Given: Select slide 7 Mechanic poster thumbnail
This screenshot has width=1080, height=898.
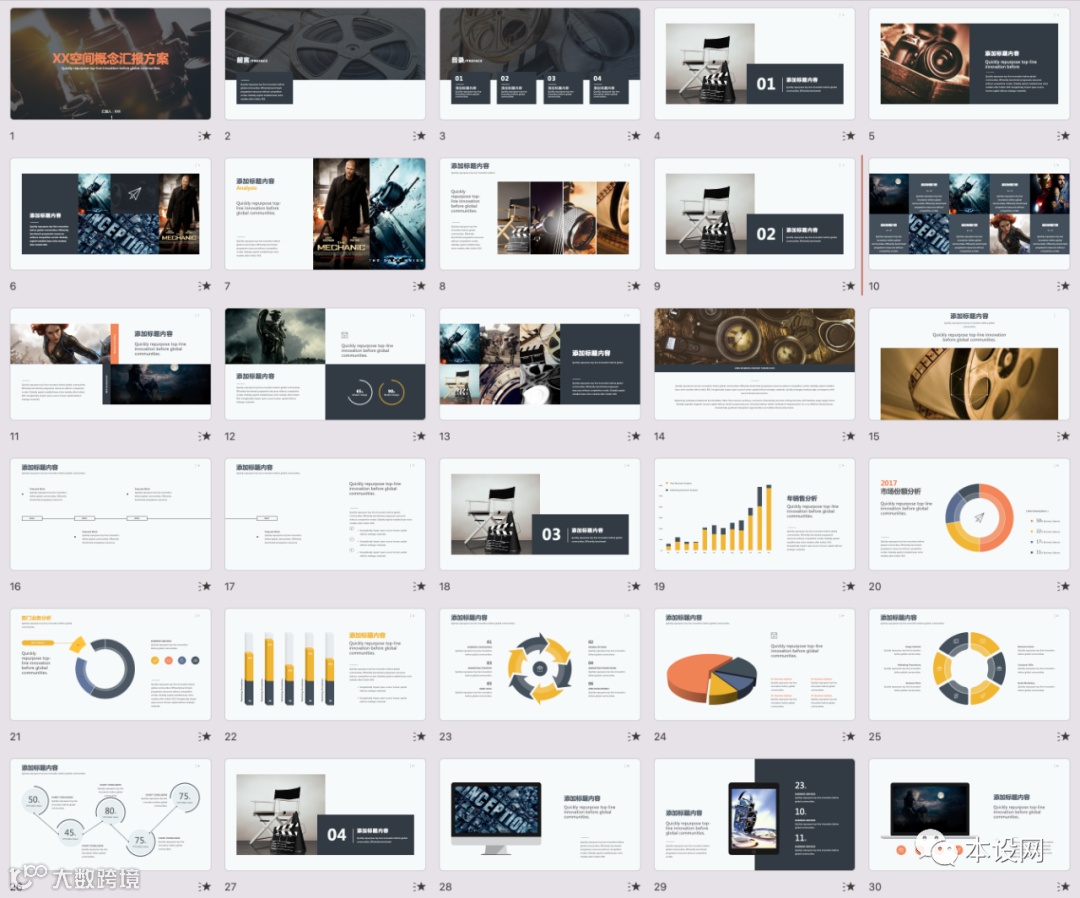Looking at the screenshot, I should tap(325, 213).
